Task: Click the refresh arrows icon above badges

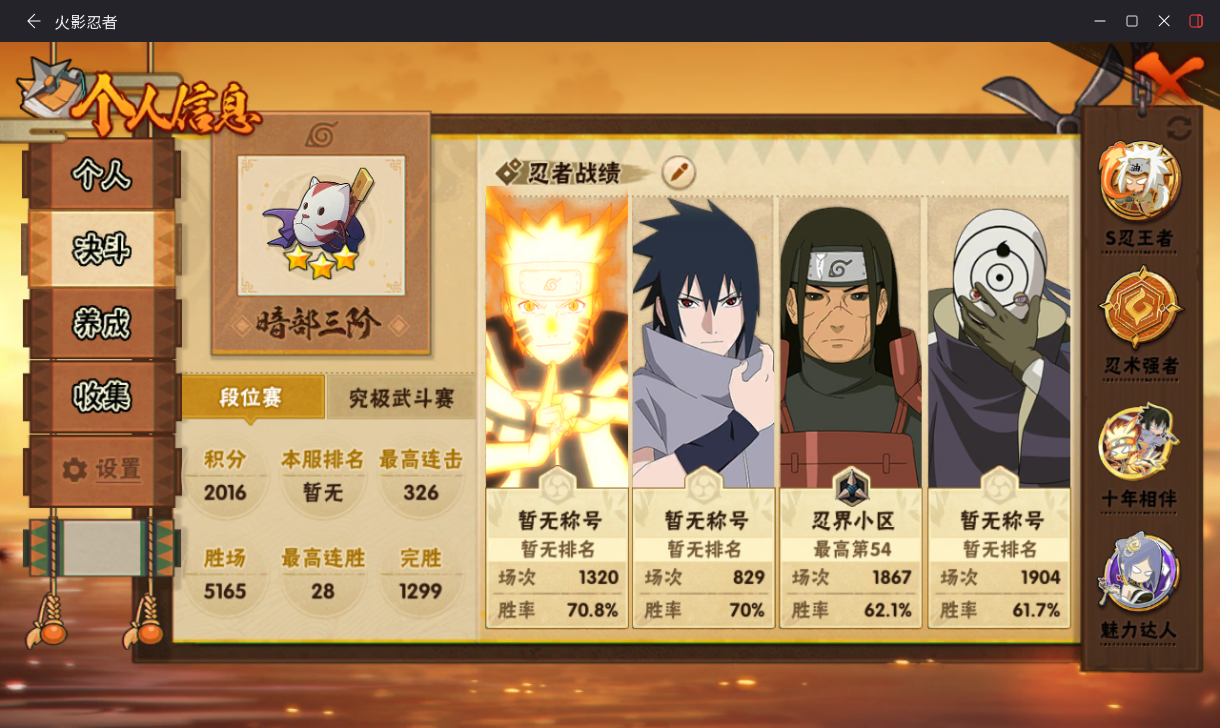Action: coord(1179,128)
